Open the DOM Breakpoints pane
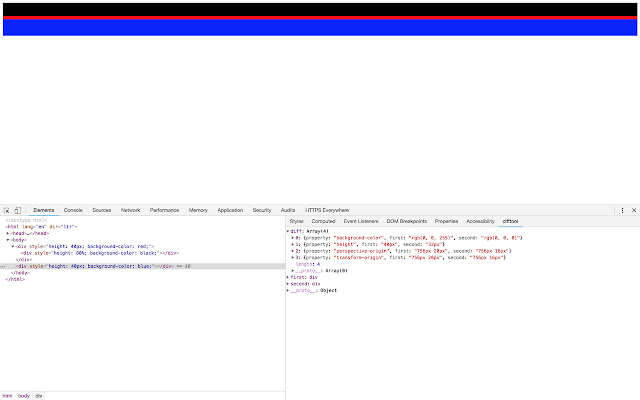Screen dimensions: 640x400 [407, 221]
